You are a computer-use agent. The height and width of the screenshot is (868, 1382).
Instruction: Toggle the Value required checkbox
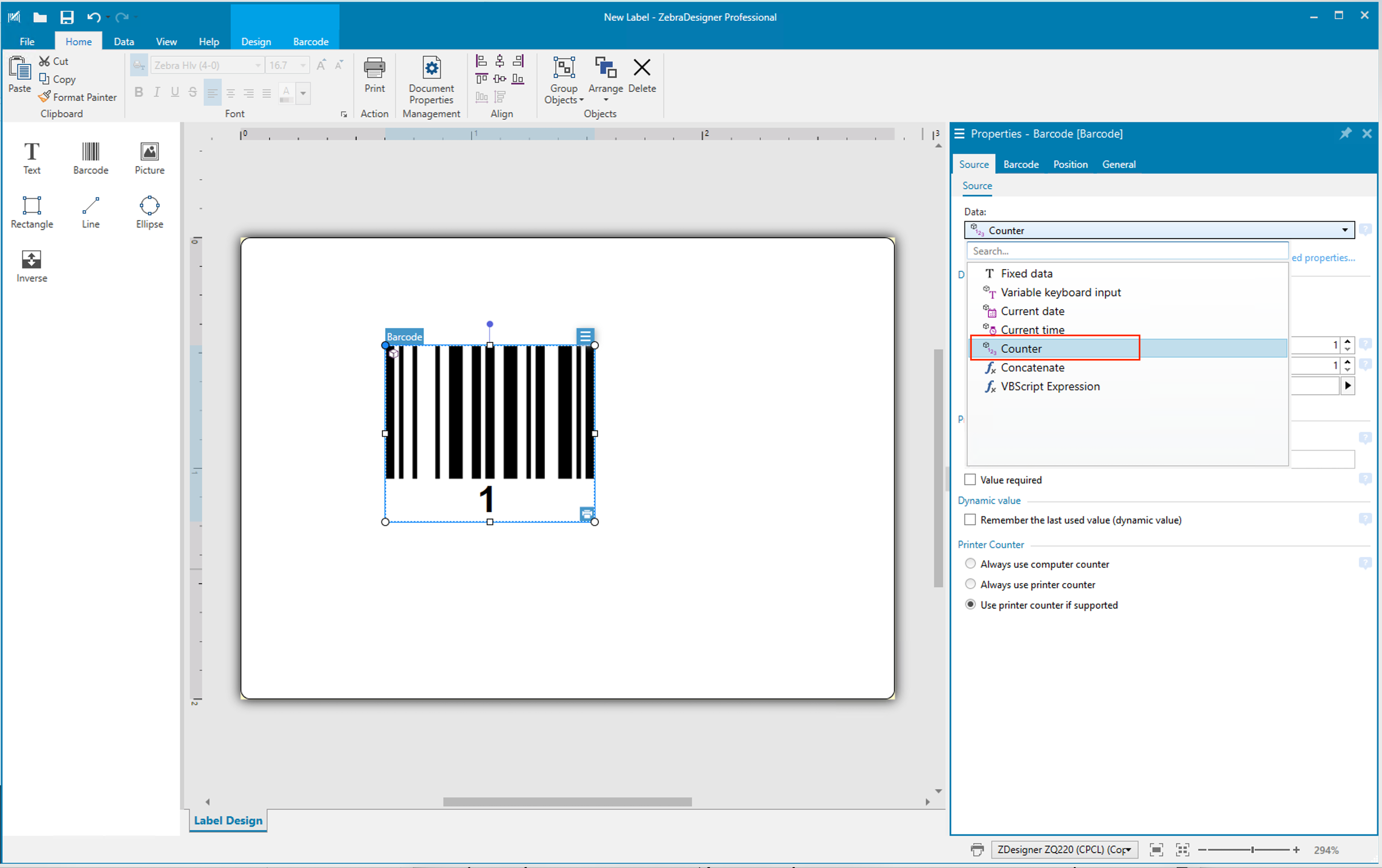[970, 480]
